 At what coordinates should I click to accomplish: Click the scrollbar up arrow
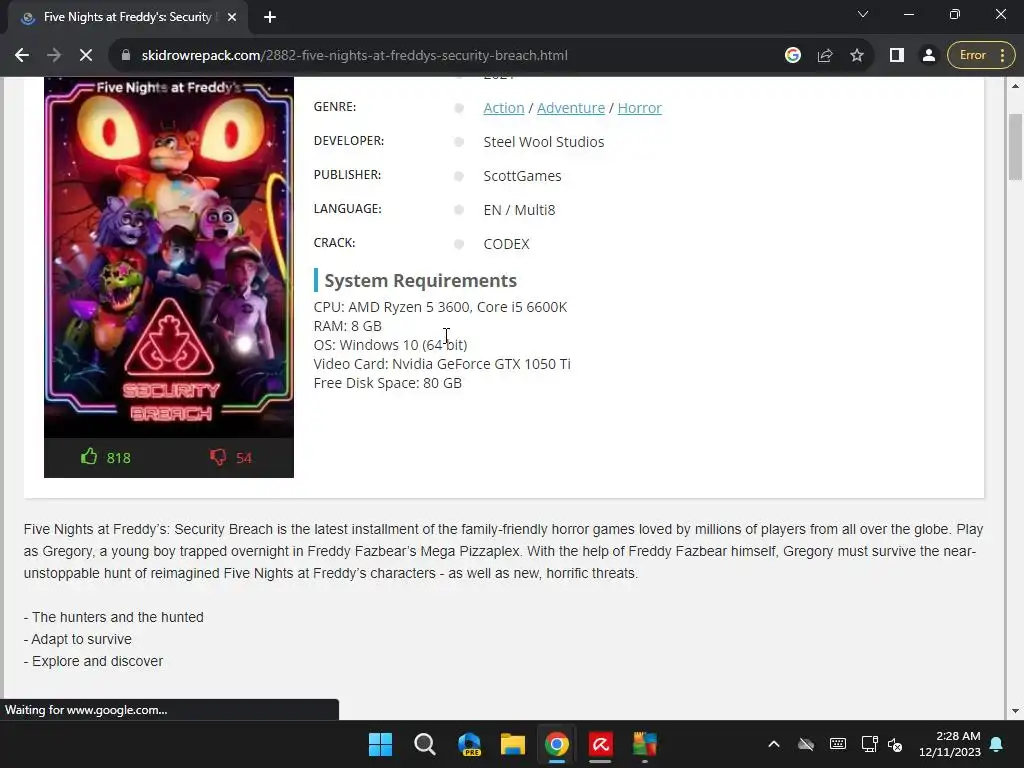click(1015, 86)
